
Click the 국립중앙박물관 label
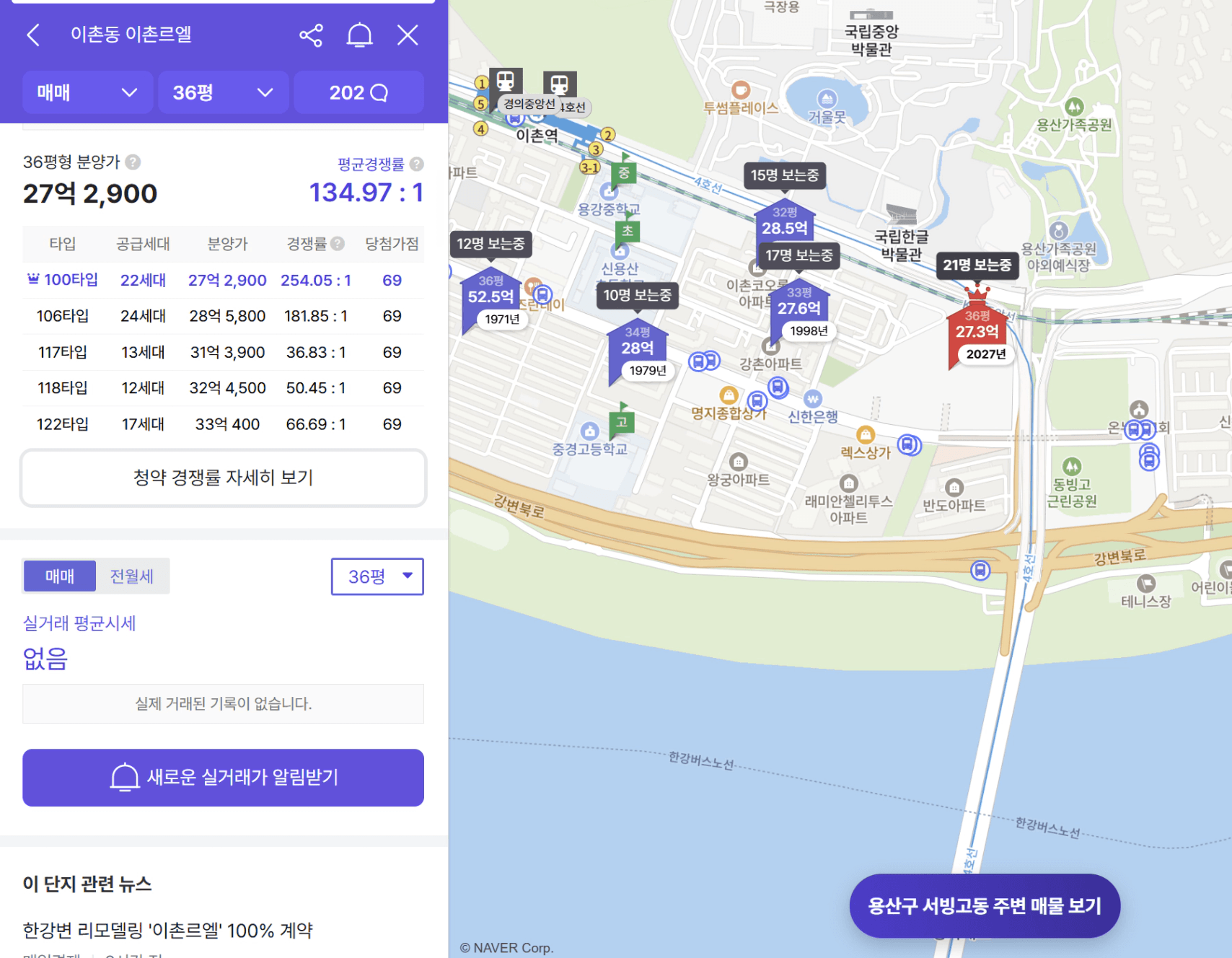(871, 40)
